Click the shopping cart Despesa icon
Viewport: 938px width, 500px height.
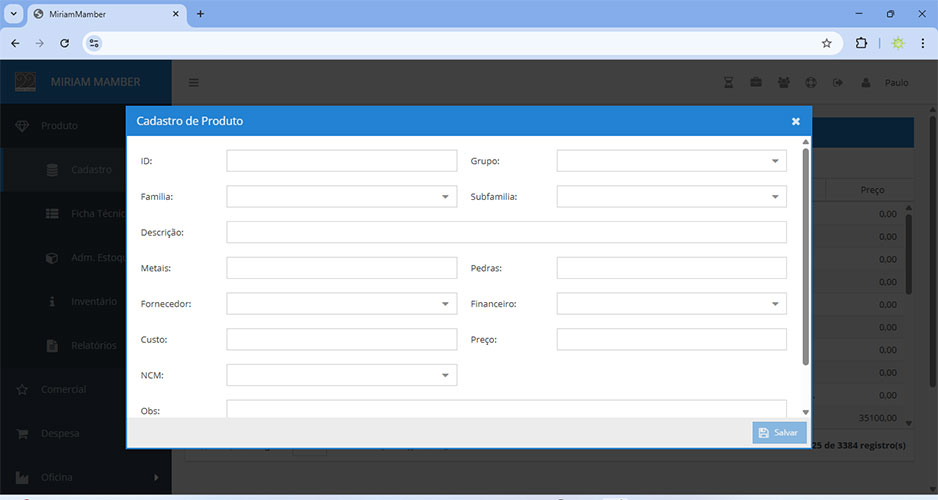click(22, 434)
